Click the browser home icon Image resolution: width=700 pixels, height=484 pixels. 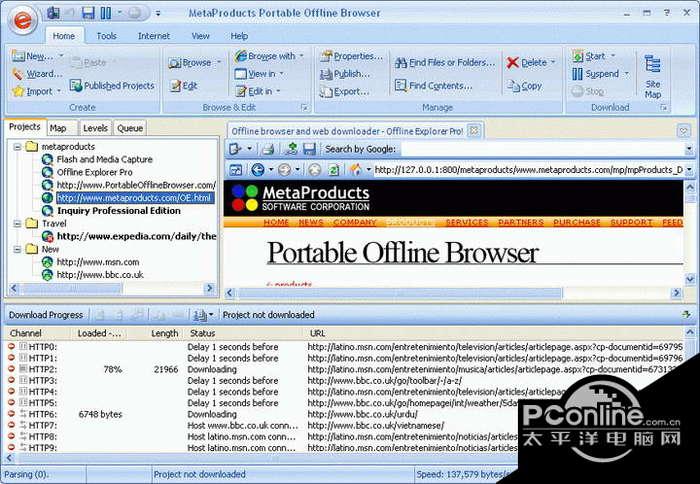[356, 170]
